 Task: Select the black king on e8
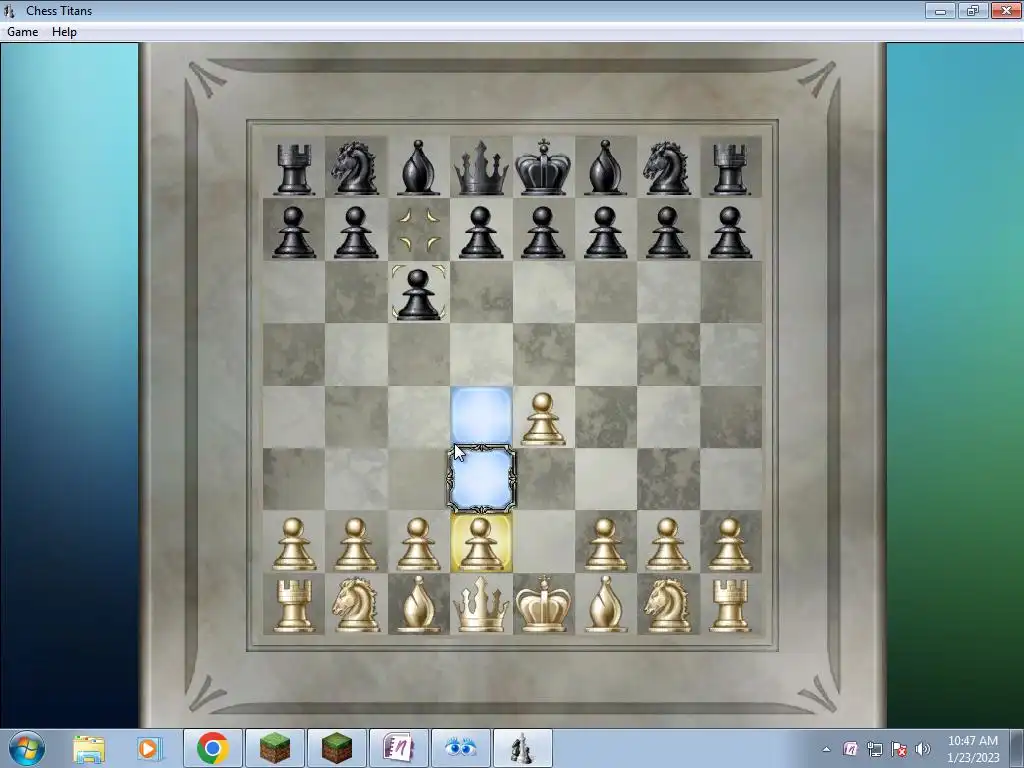tap(543, 167)
